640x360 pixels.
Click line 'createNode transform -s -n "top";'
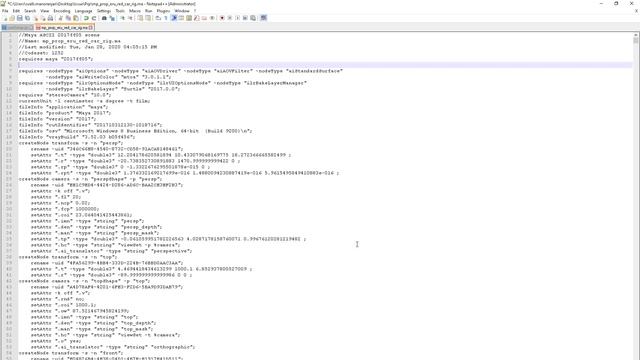click(68, 257)
